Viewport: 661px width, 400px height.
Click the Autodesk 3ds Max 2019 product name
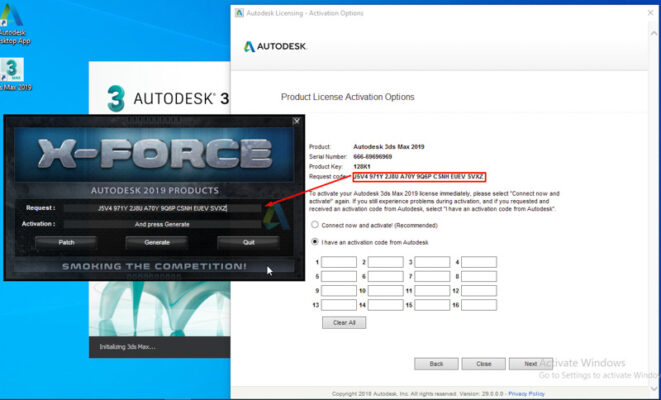click(389, 147)
